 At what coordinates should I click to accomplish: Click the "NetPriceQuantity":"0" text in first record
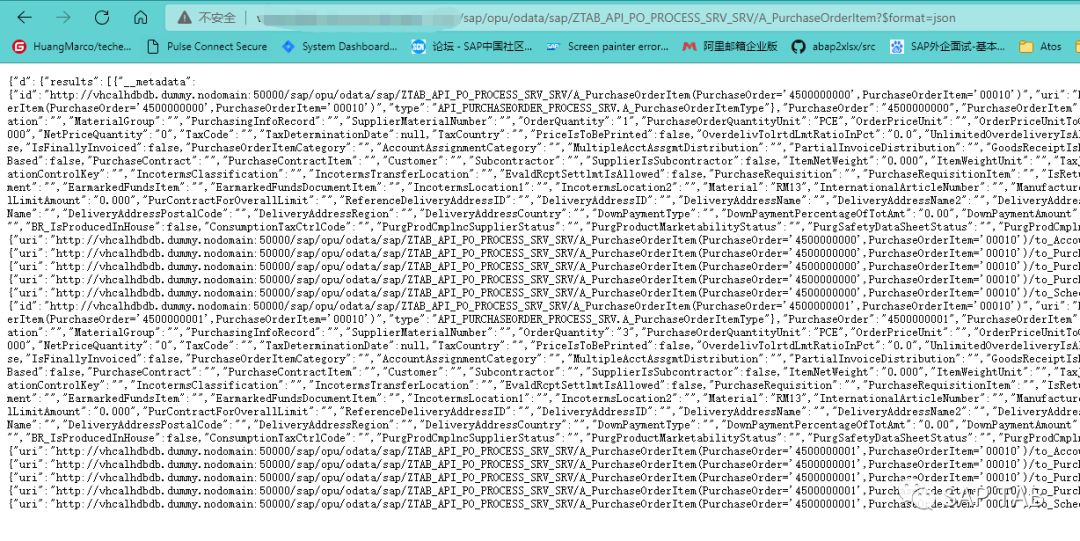click(x=106, y=134)
